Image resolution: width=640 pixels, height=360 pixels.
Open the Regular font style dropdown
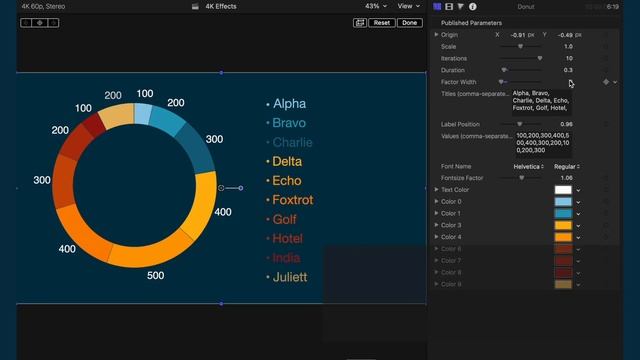(x=567, y=167)
